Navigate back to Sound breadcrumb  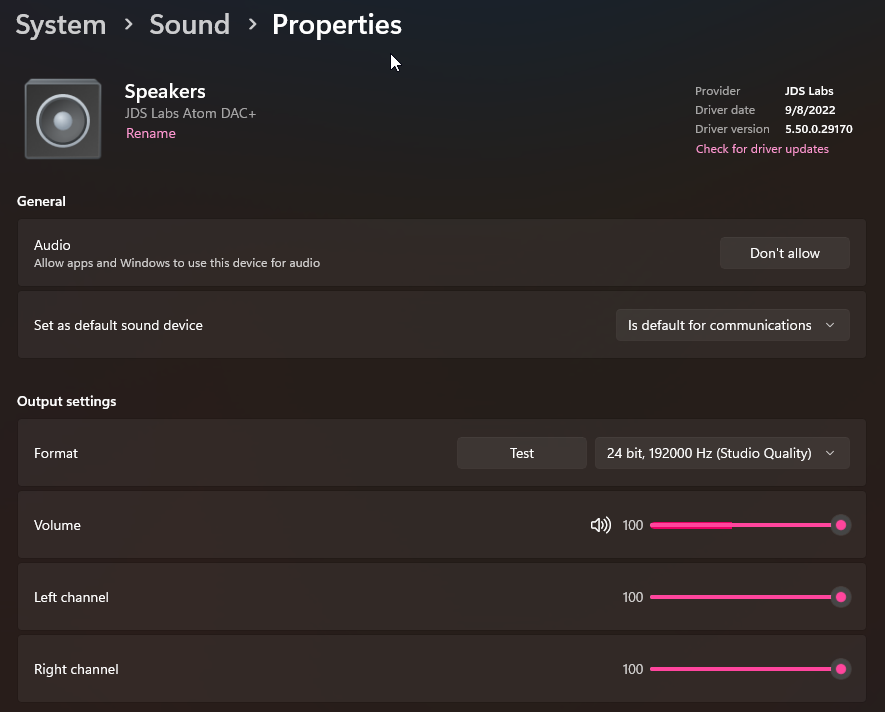click(x=190, y=25)
